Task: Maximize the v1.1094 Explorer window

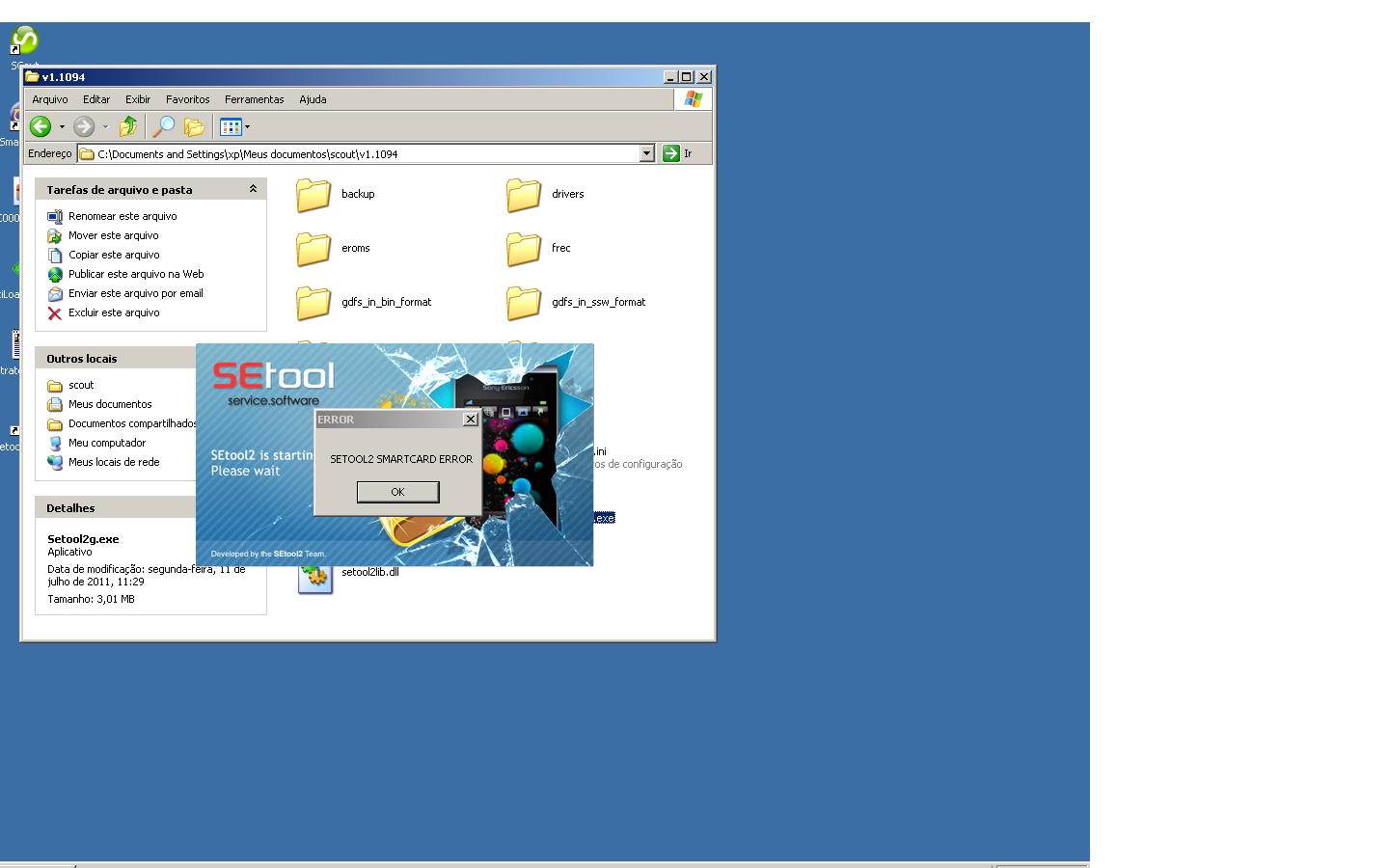Action: 686,76
